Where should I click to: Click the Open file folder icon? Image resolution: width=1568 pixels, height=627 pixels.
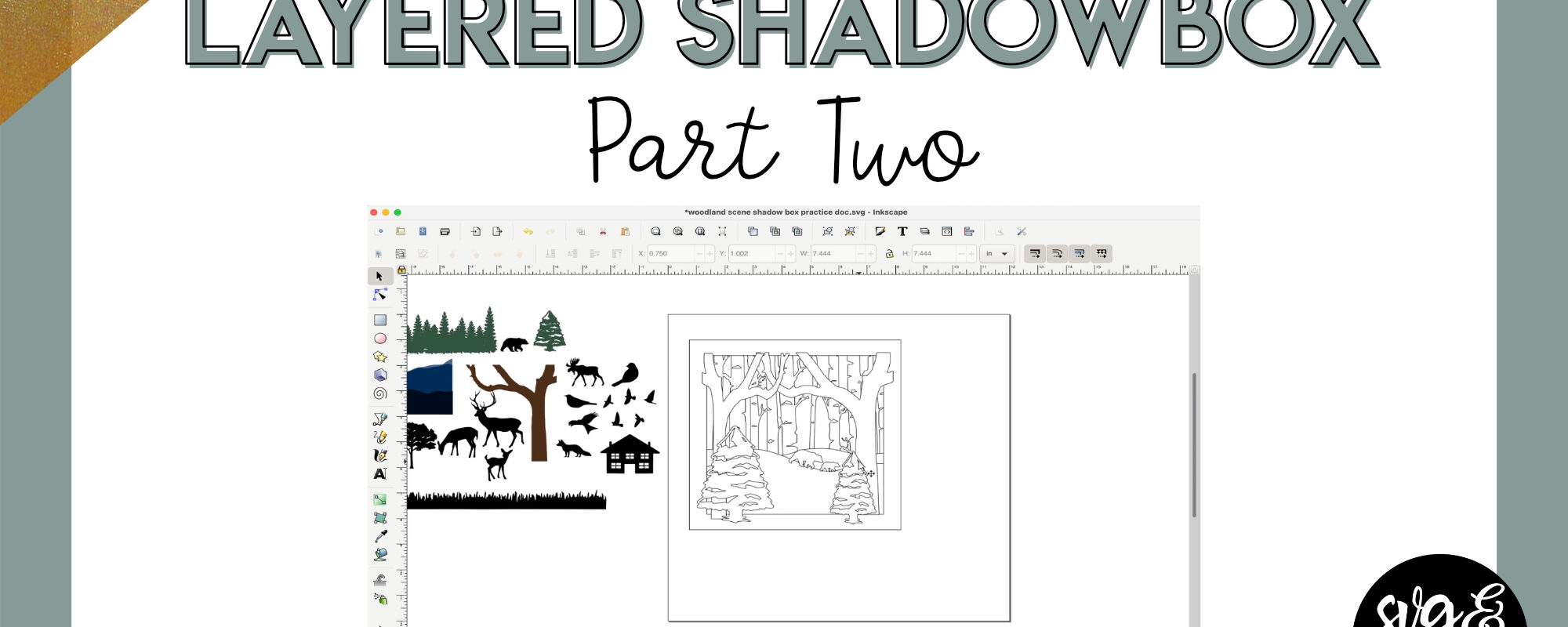point(401,231)
